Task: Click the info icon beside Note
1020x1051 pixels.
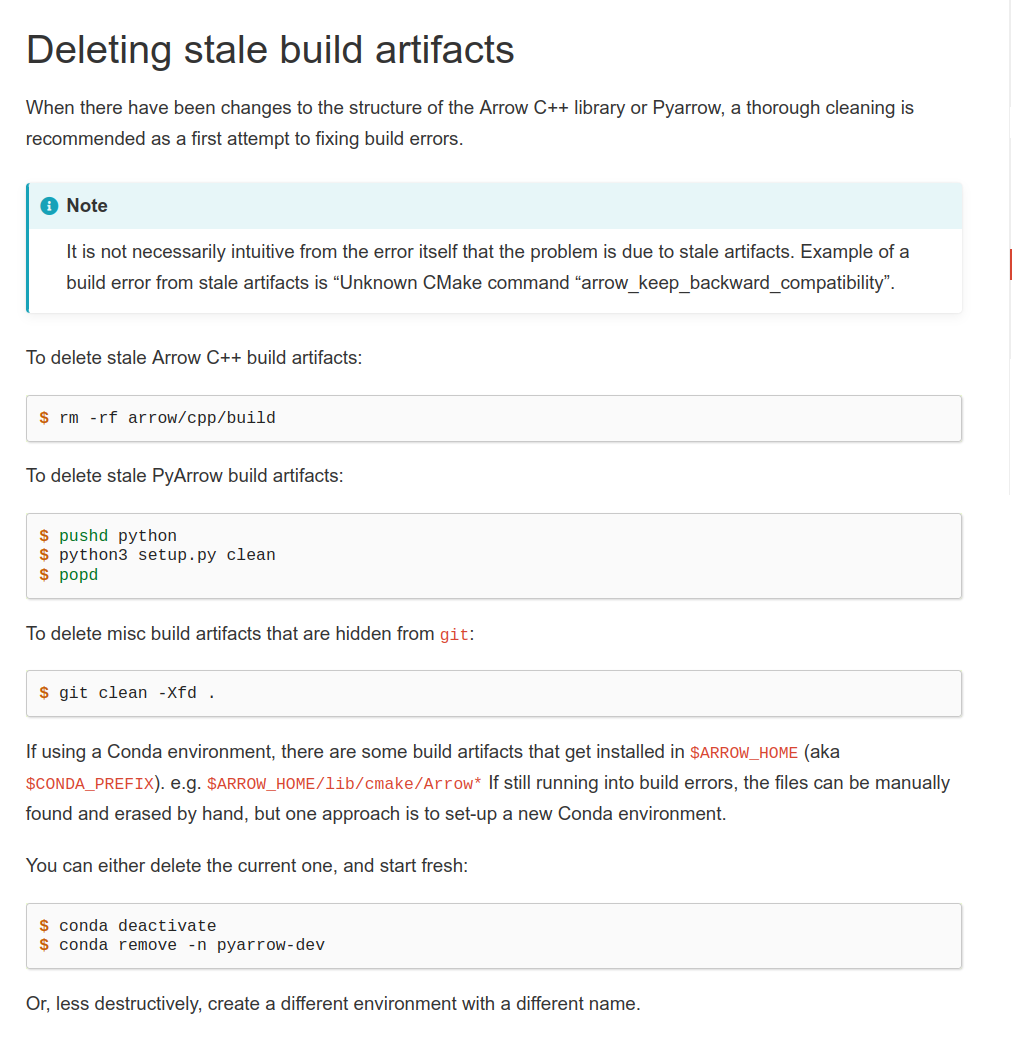Action: tap(49, 206)
